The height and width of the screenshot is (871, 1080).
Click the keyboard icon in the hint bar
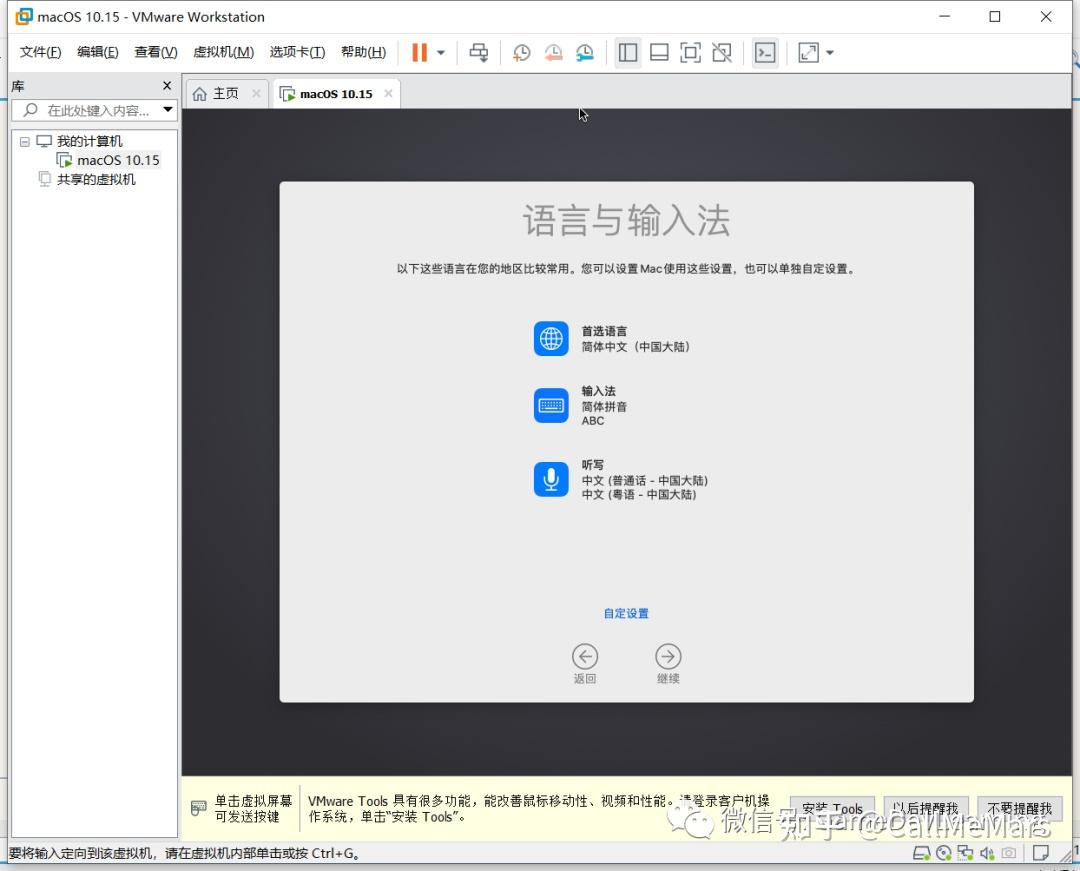[198, 808]
